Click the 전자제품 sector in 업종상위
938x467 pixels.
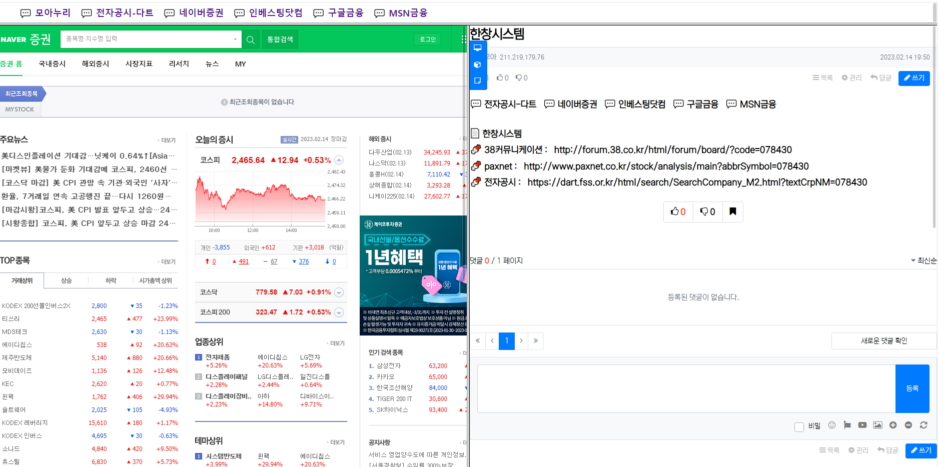(x=218, y=356)
